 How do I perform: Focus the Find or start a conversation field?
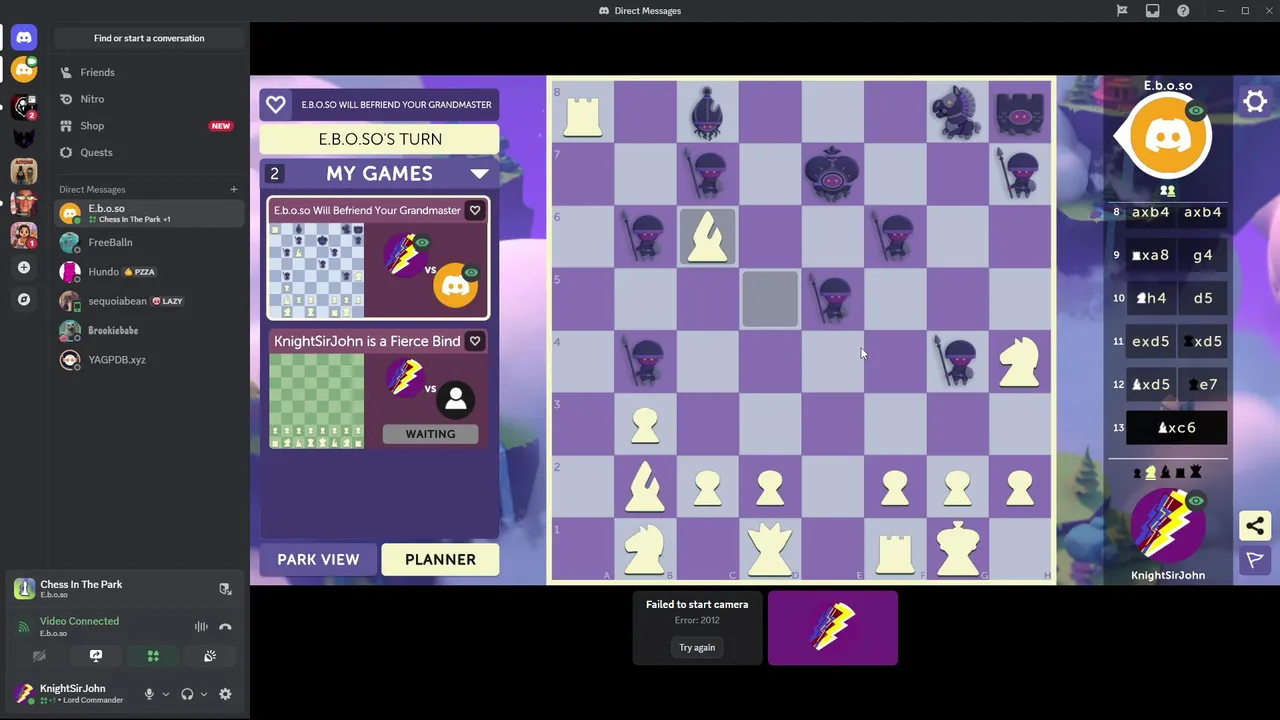[149, 38]
